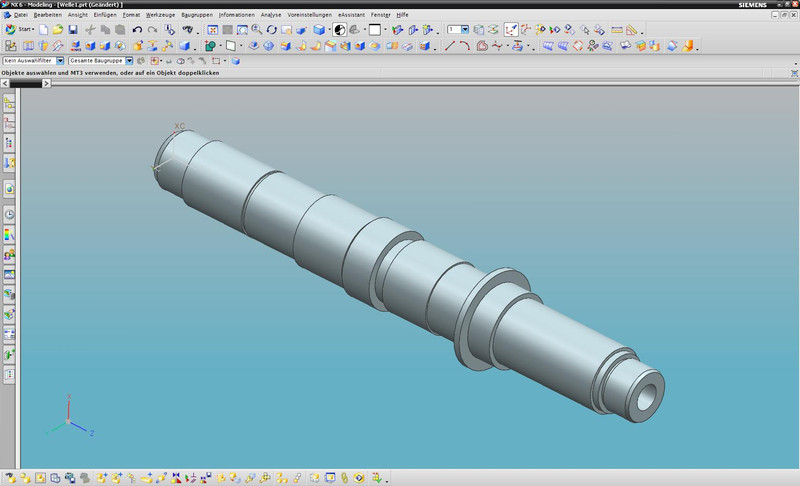Open the work layer number dropdown
Screen dimensions: 800x486
coord(465,30)
